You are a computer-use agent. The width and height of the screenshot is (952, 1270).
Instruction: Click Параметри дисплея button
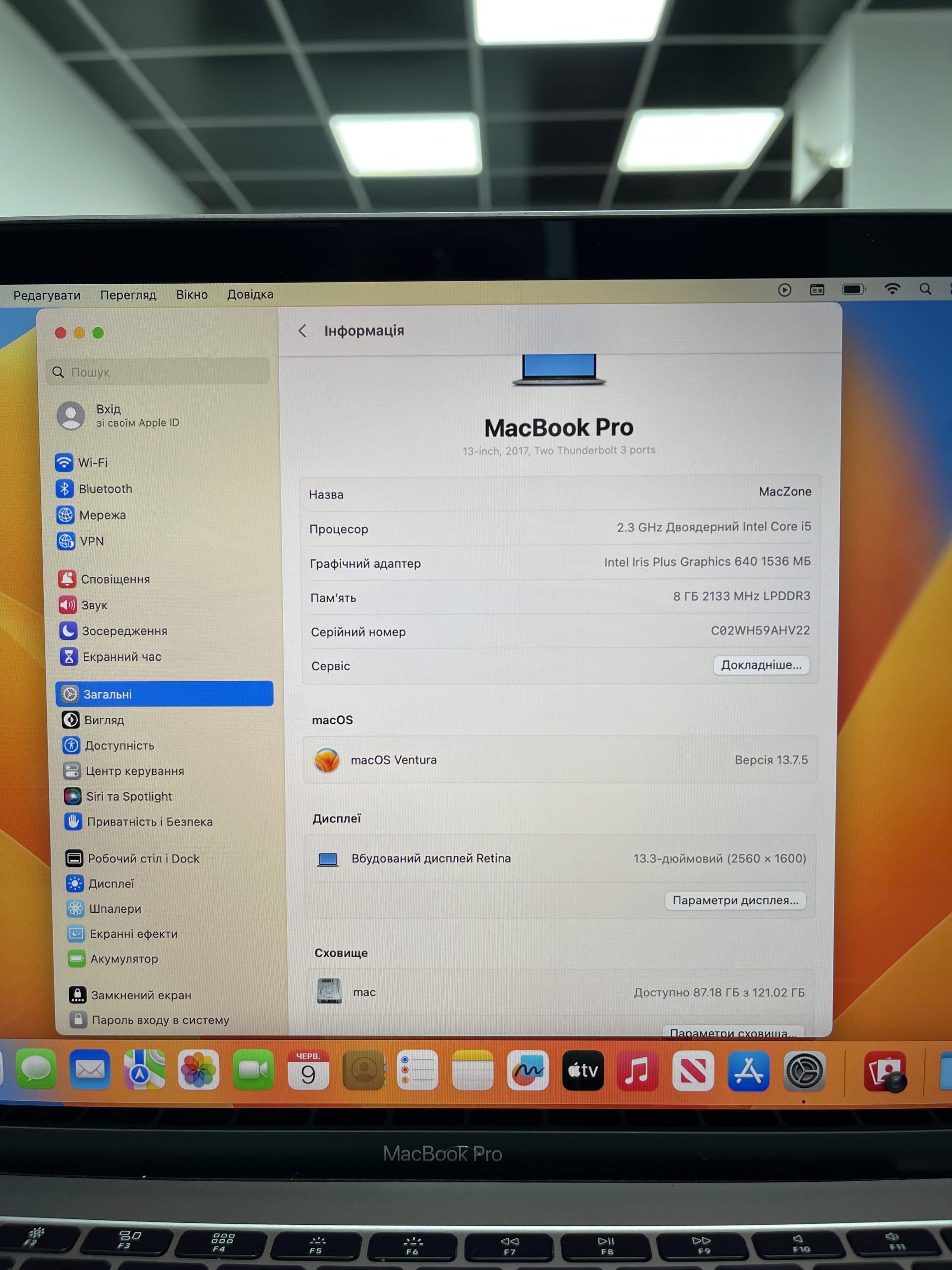coord(735,900)
